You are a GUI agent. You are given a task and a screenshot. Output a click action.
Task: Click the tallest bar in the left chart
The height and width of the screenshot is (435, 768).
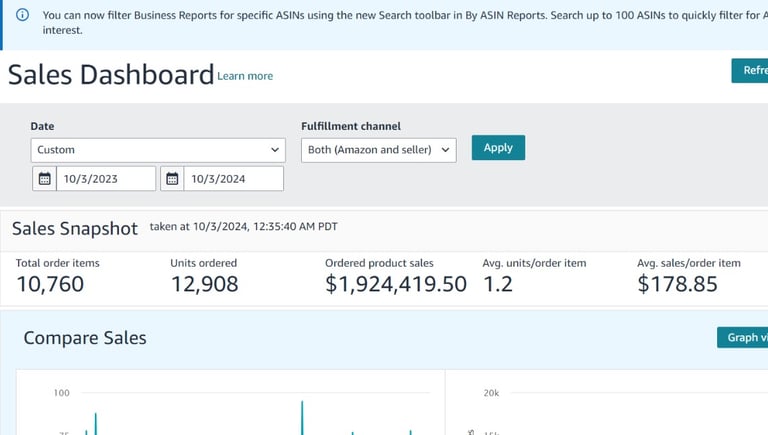tap(302, 420)
